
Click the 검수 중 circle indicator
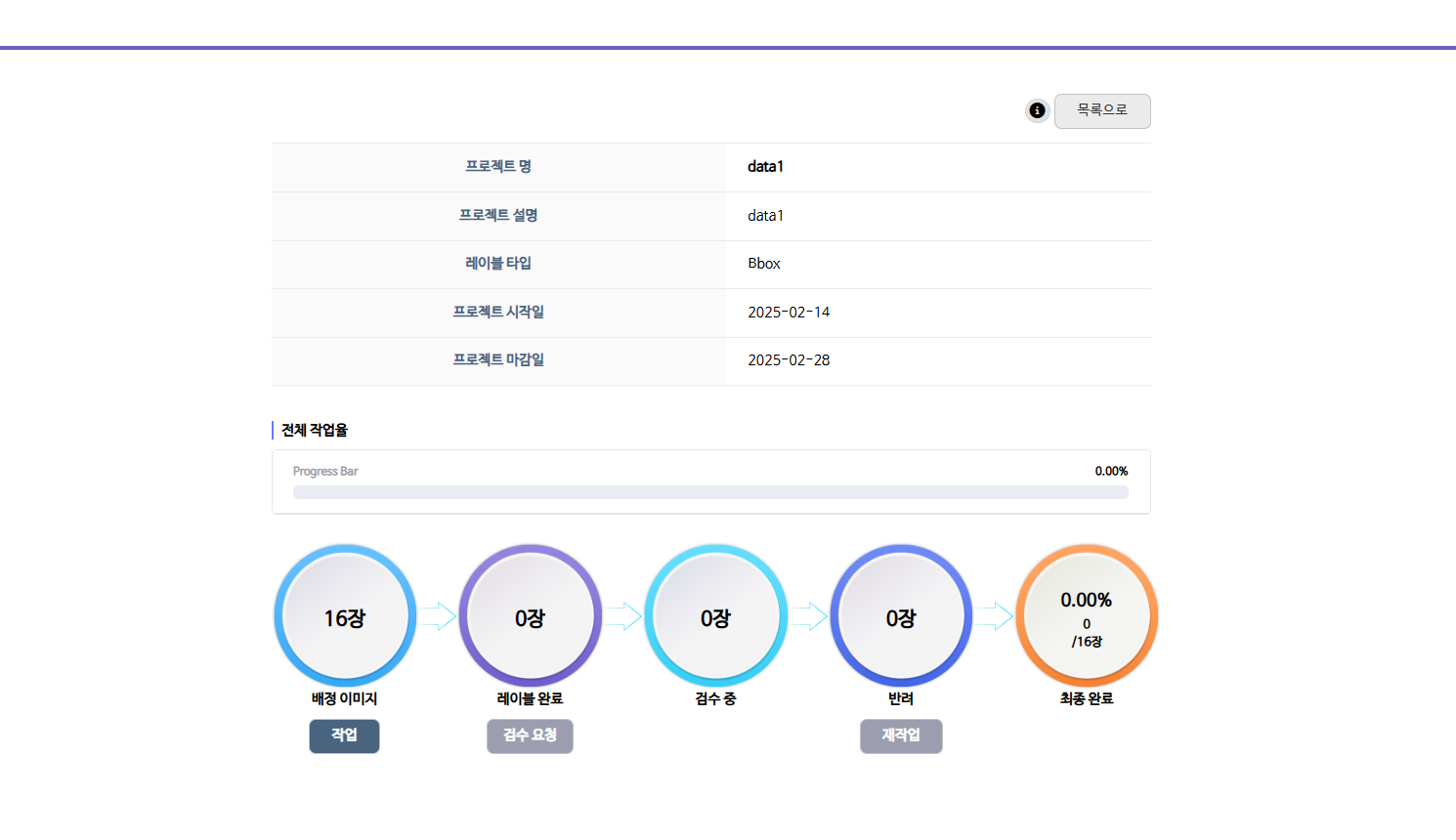coord(715,616)
